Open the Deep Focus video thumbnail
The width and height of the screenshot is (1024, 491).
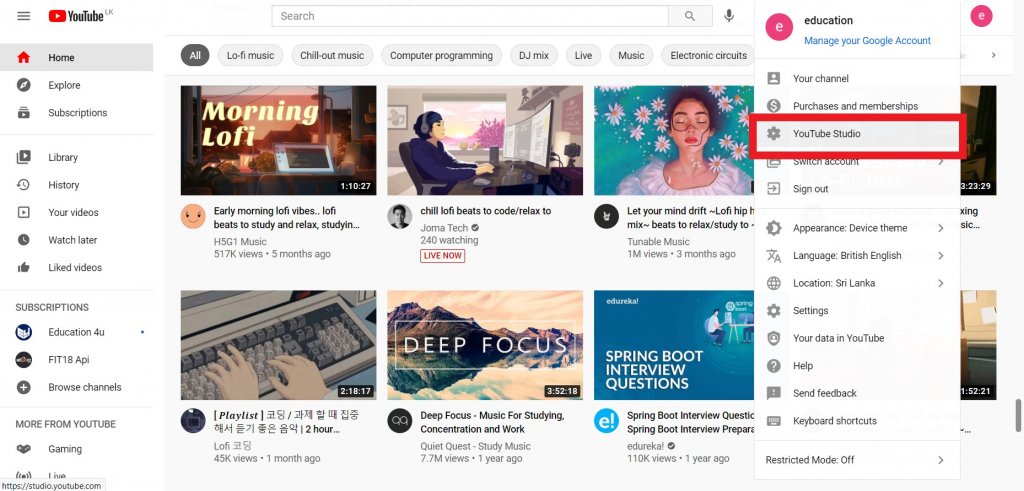point(485,345)
